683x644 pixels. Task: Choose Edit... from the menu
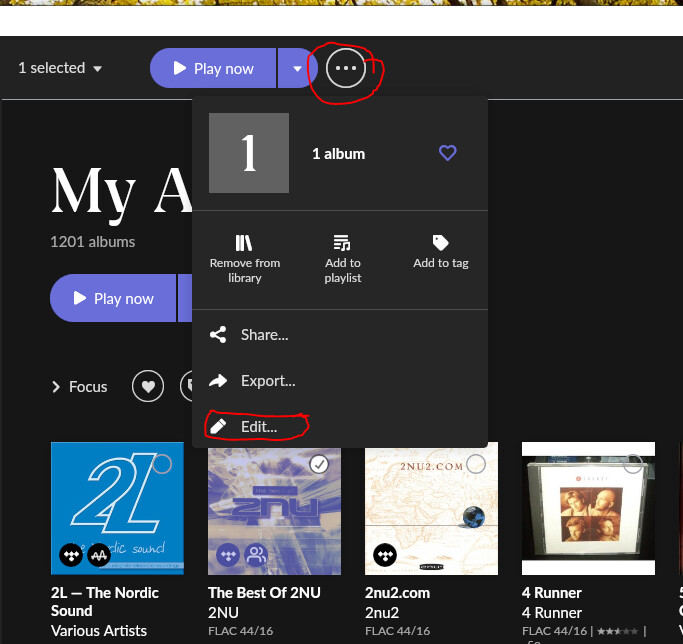[x=258, y=427]
